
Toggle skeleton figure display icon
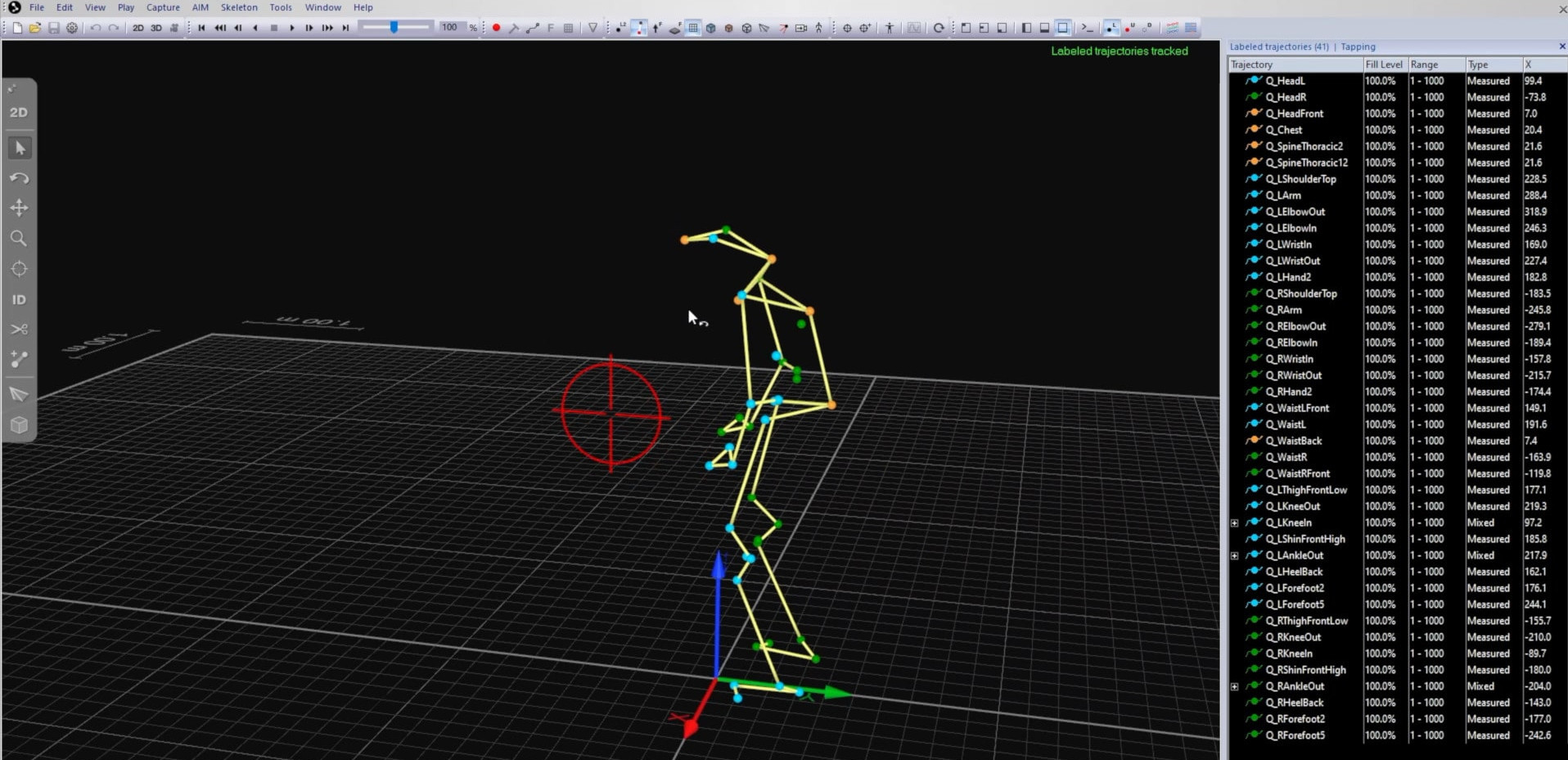818,28
